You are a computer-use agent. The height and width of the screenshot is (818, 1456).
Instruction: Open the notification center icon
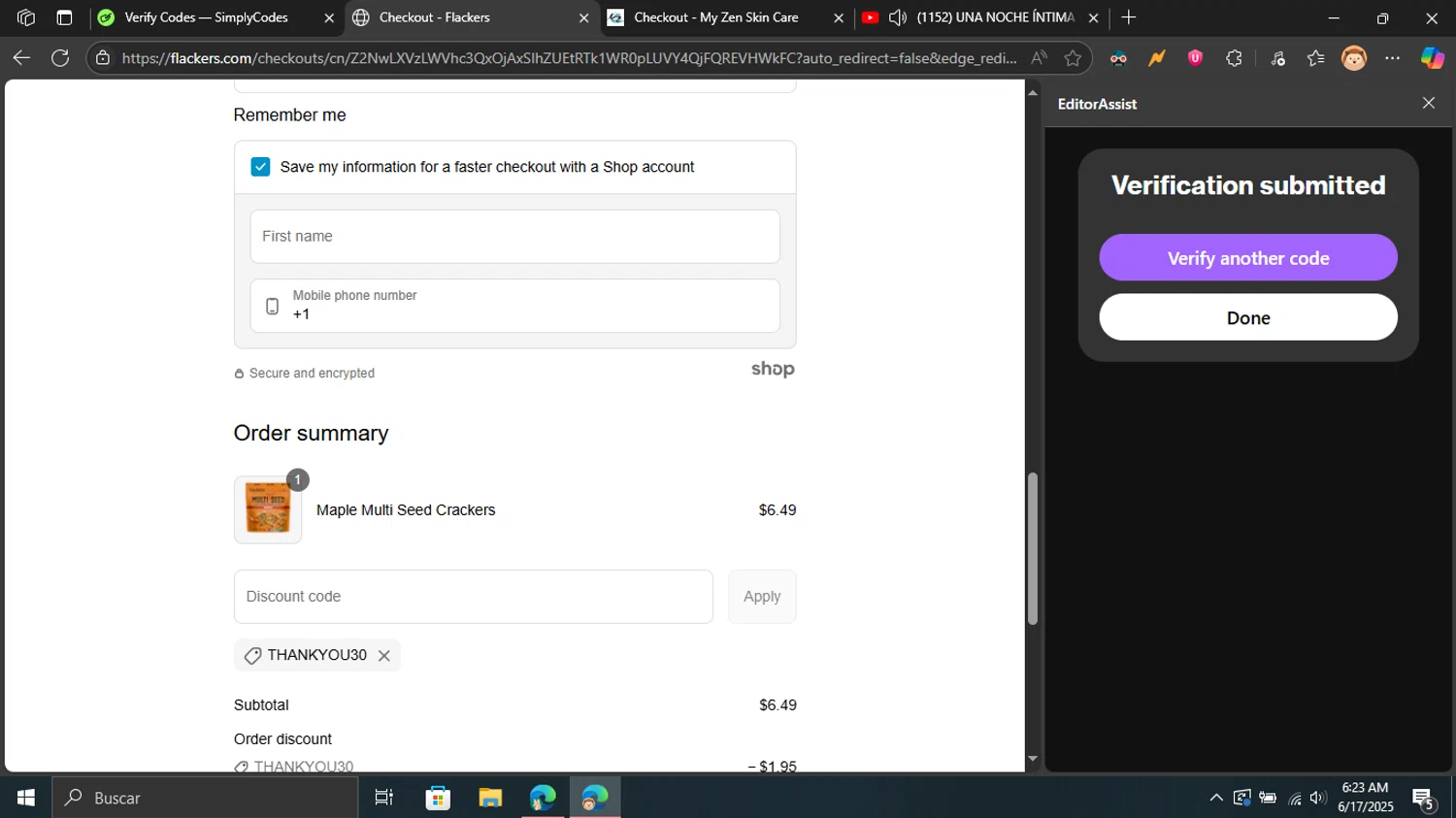point(1424,798)
